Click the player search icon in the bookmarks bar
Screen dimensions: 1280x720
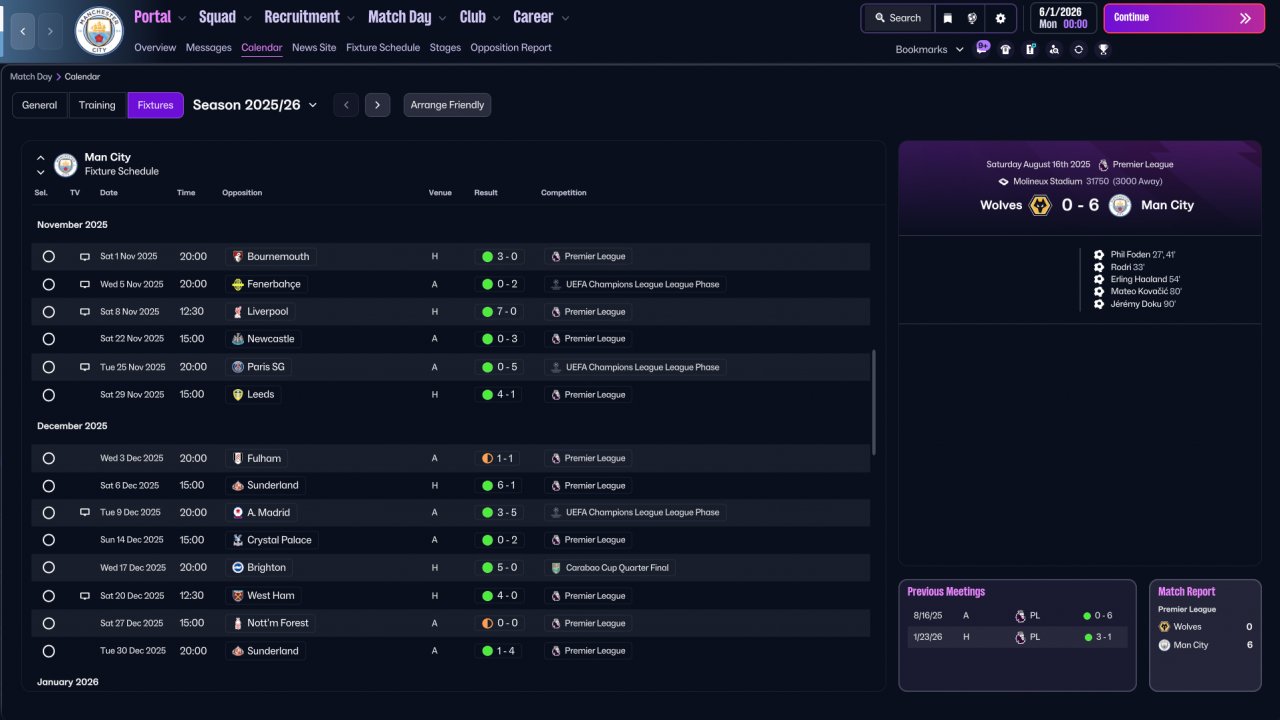coord(1054,49)
